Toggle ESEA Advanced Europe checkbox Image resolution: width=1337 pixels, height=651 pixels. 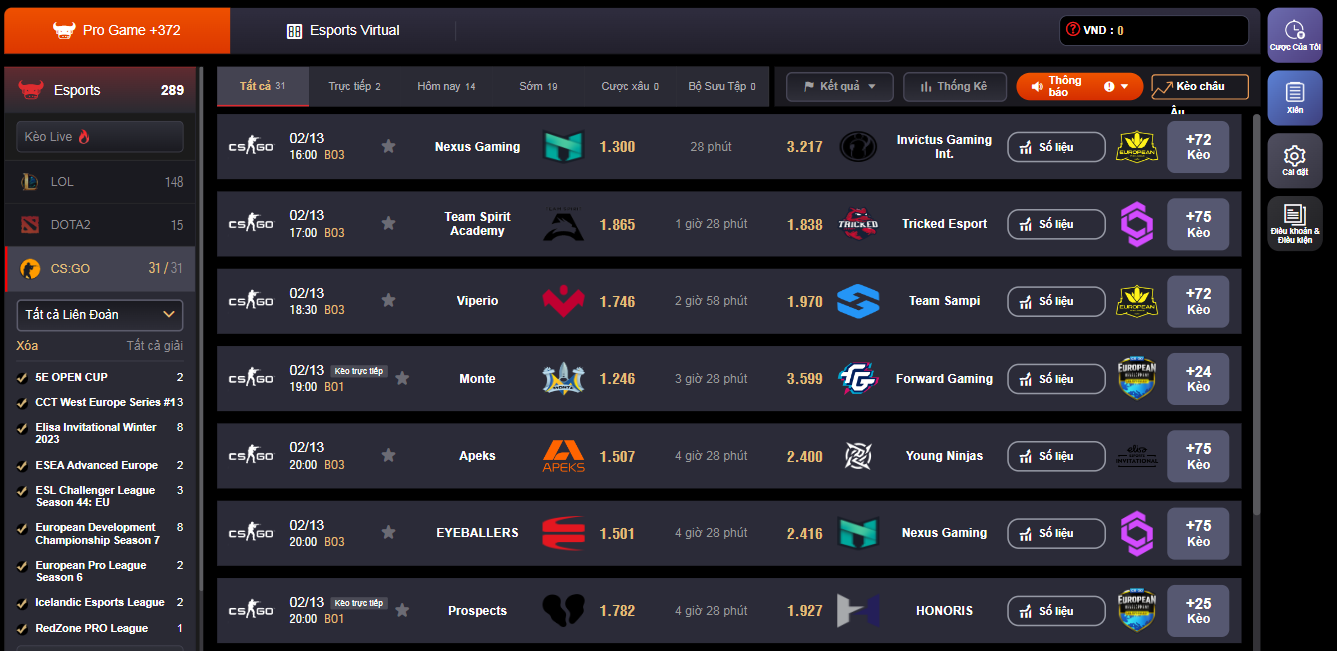(22, 465)
